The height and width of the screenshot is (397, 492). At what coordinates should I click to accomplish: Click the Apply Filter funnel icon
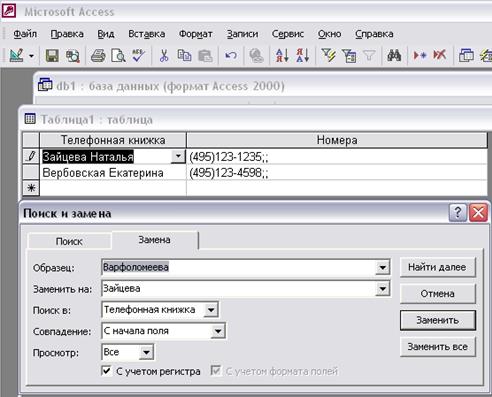click(369, 56)
